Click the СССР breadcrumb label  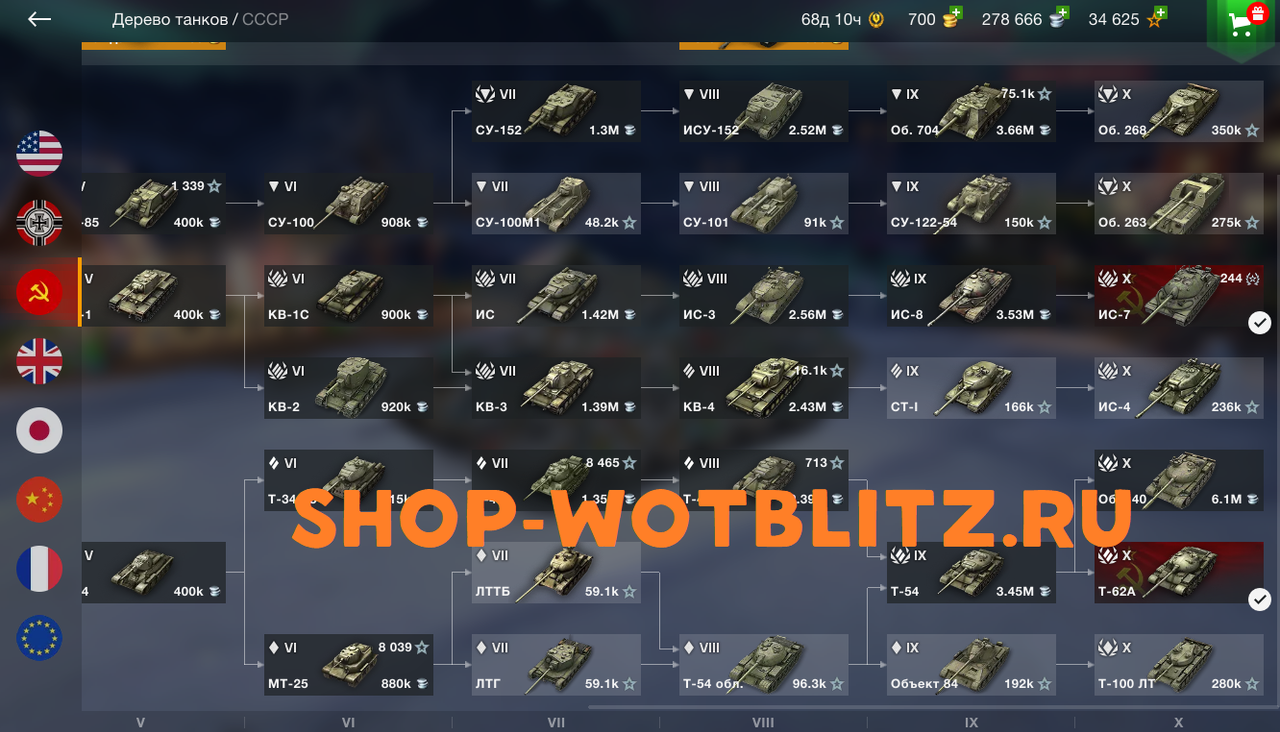(265, 19)
